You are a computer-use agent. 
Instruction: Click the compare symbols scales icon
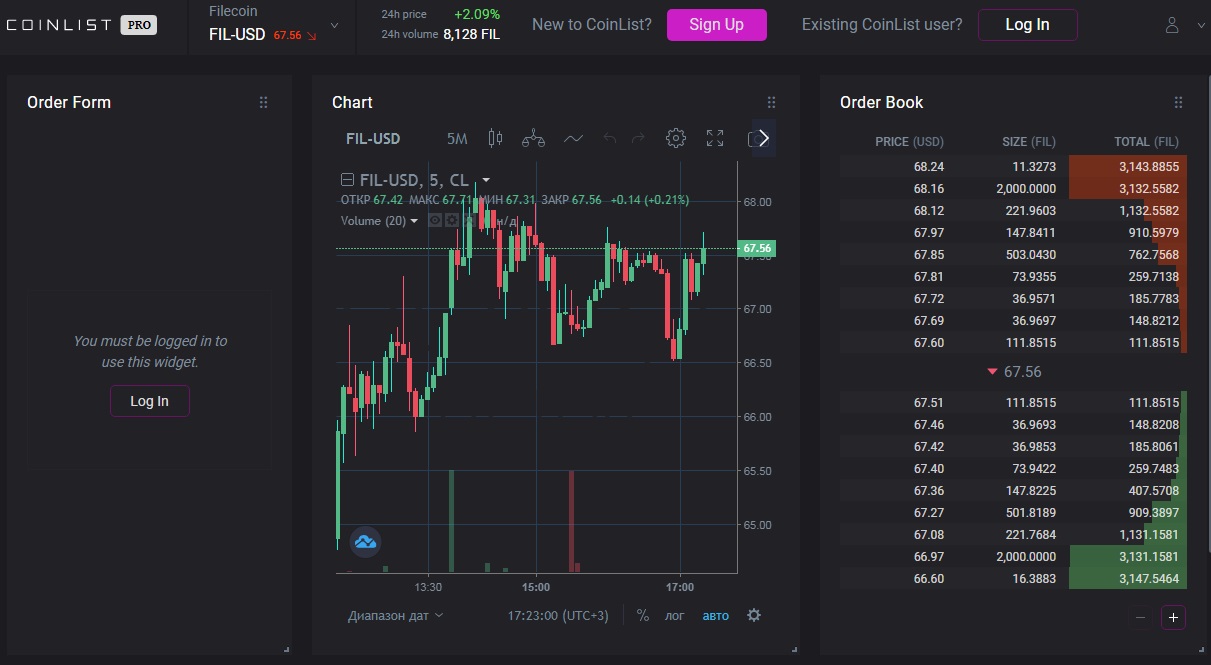click(534, 139)
